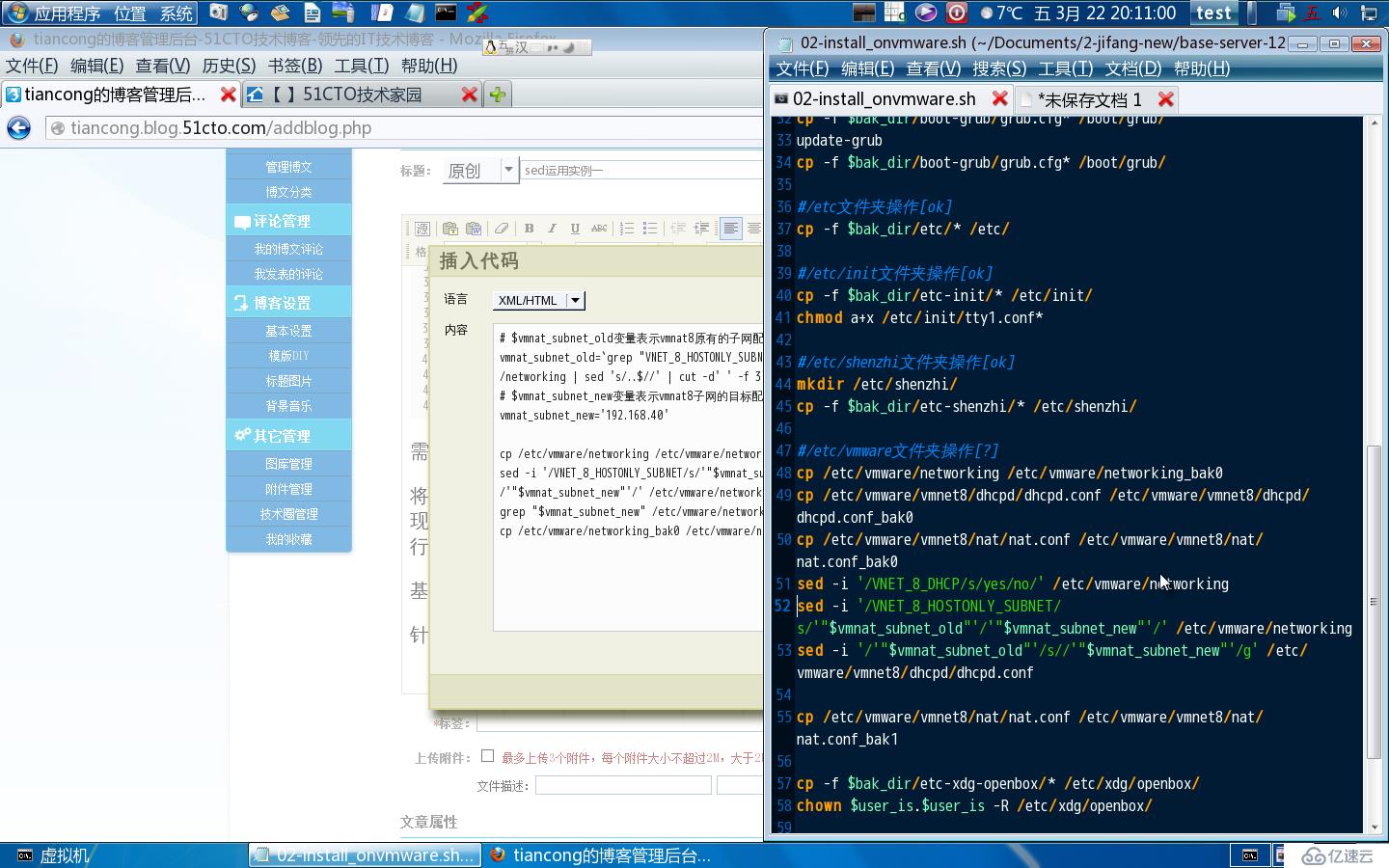Insert numbered list in blog editor
Viewport: 1389px width, 868px height.
[x=627, y=229]
